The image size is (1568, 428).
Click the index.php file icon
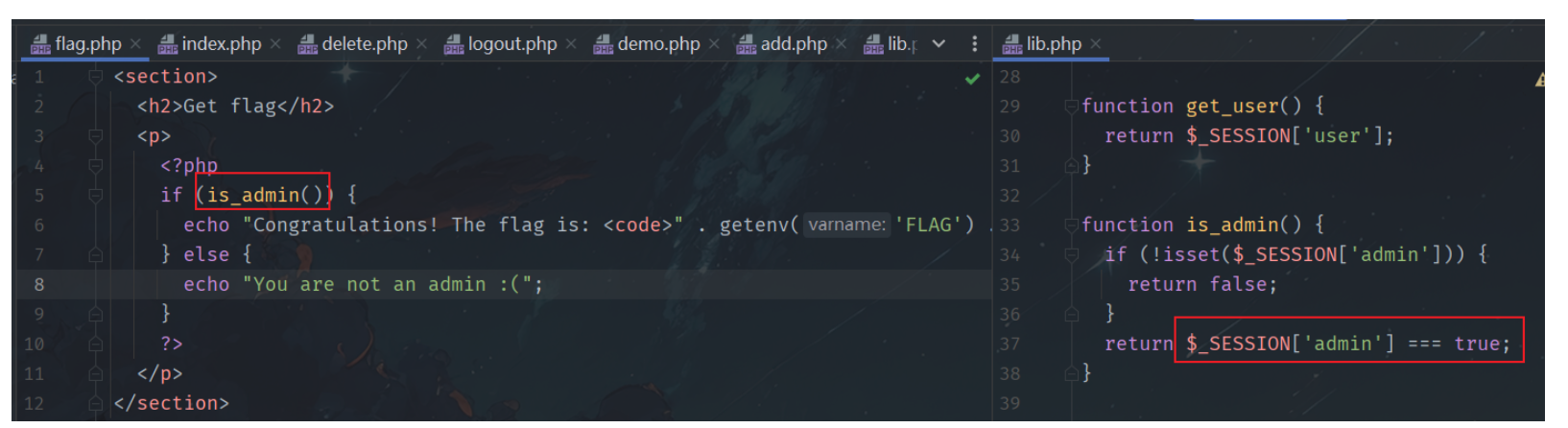[168, 44]
